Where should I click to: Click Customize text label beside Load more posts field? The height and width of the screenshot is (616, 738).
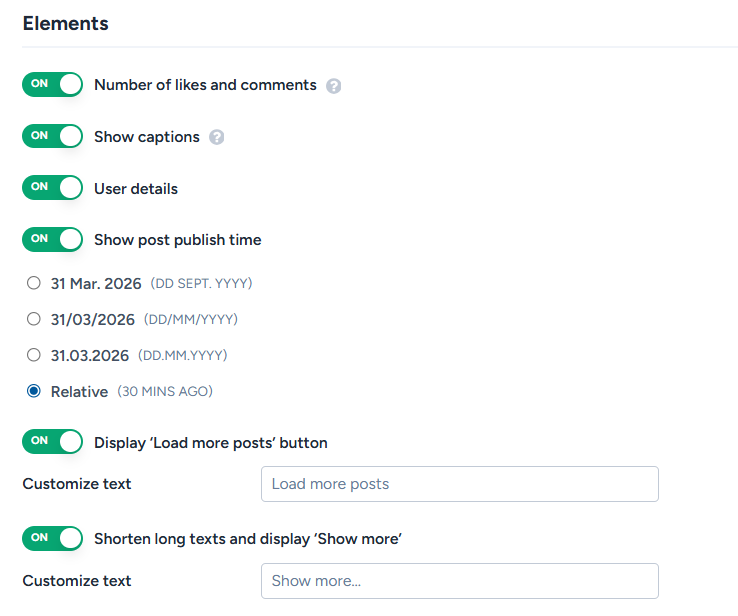[x=77, y=484]
